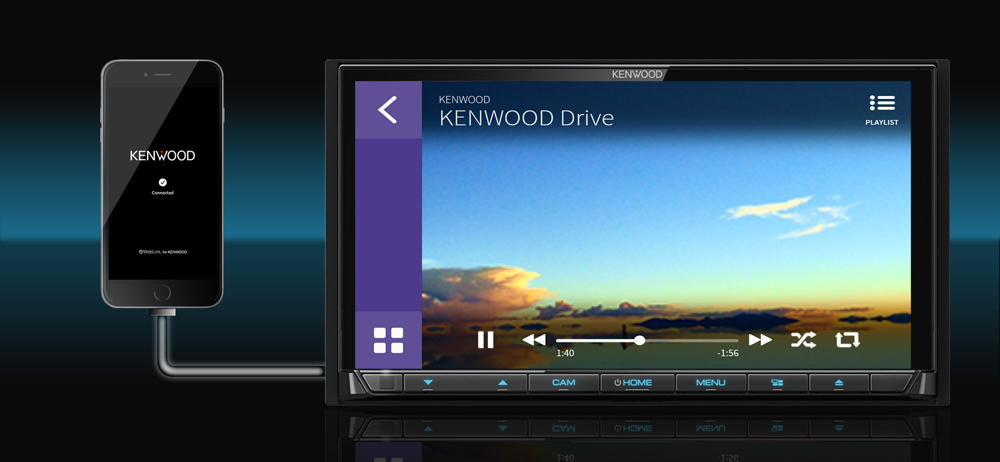Click the Connected checkmark icon on the phone
This screenshot has width=1000, height=462.
[x=163, y=183]
